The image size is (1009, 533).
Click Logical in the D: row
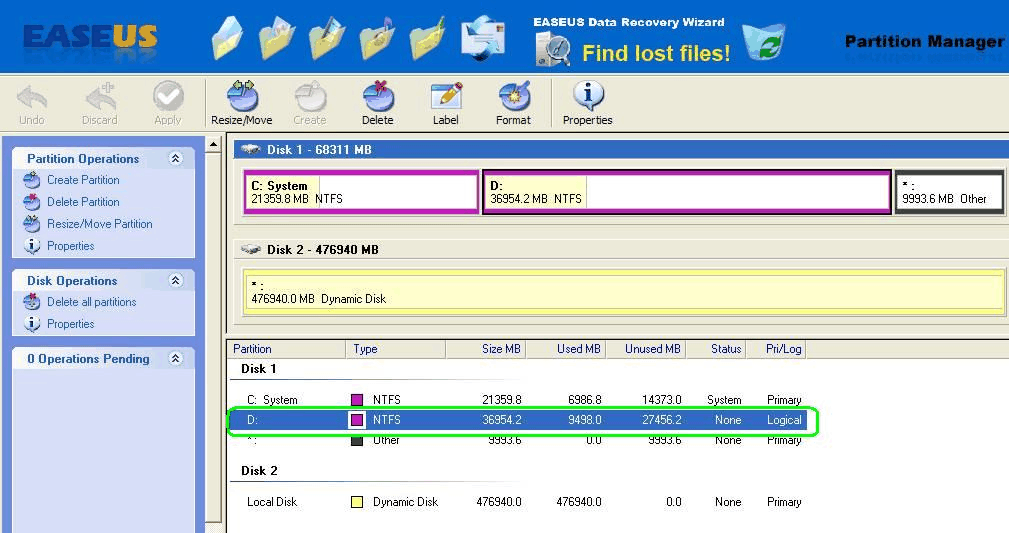click(784, 420)
